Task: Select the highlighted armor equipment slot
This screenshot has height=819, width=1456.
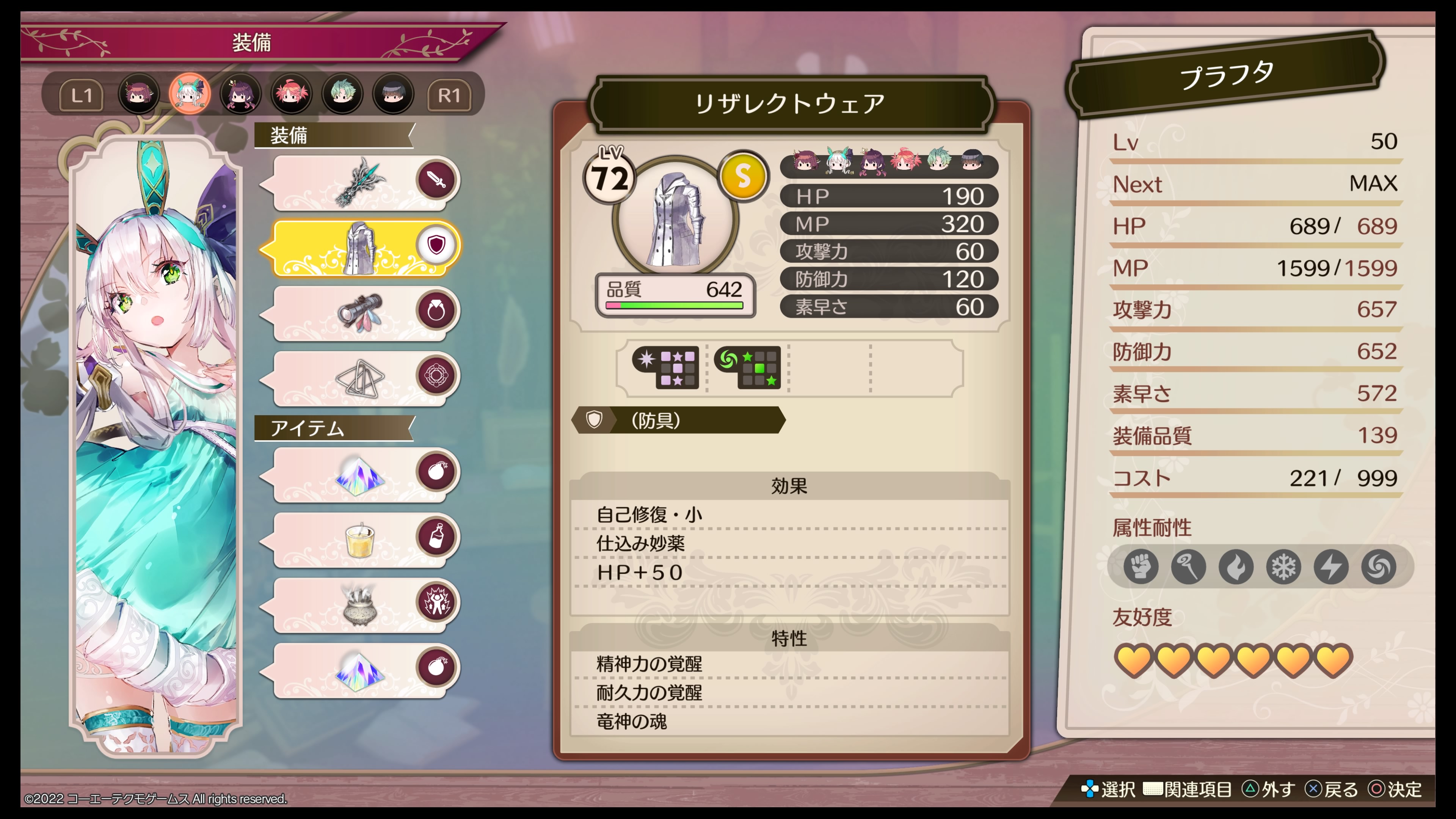Action: (x=360, y=247)
